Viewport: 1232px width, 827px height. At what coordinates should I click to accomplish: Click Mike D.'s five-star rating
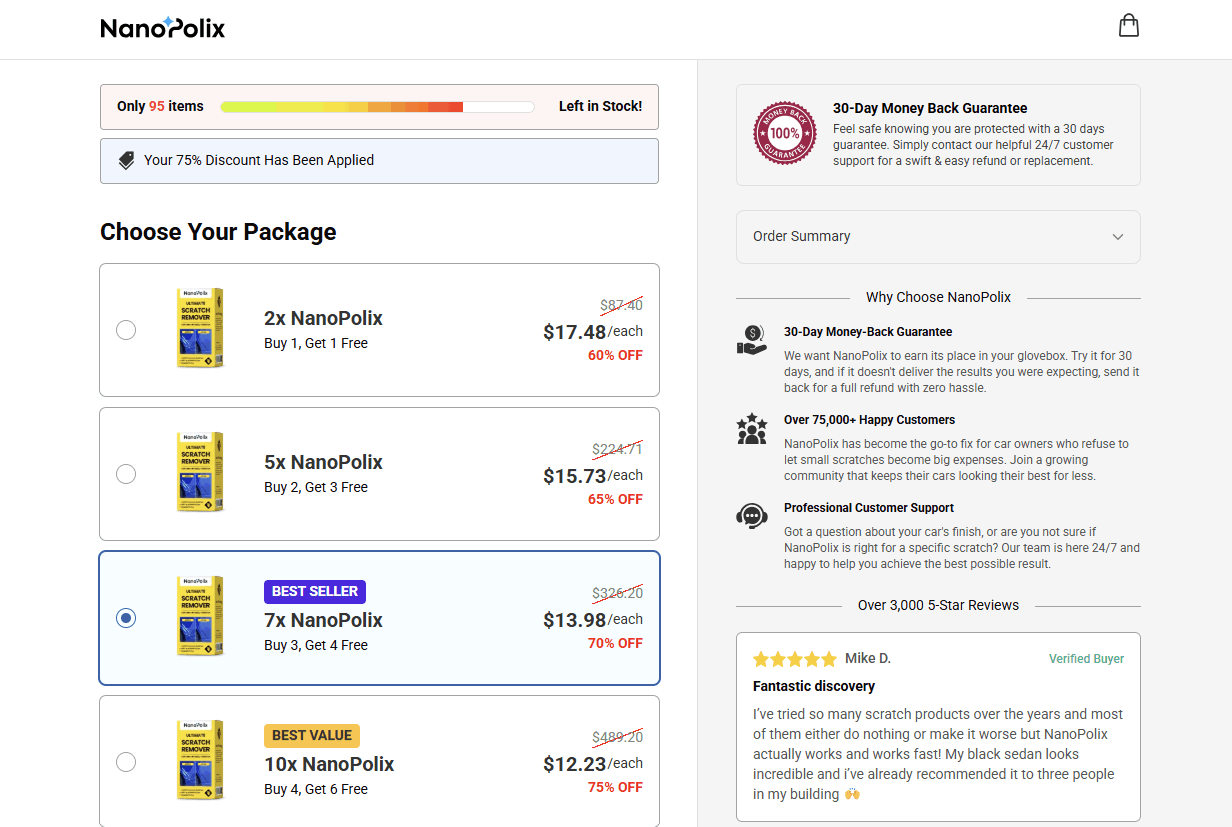click(795, 659)
